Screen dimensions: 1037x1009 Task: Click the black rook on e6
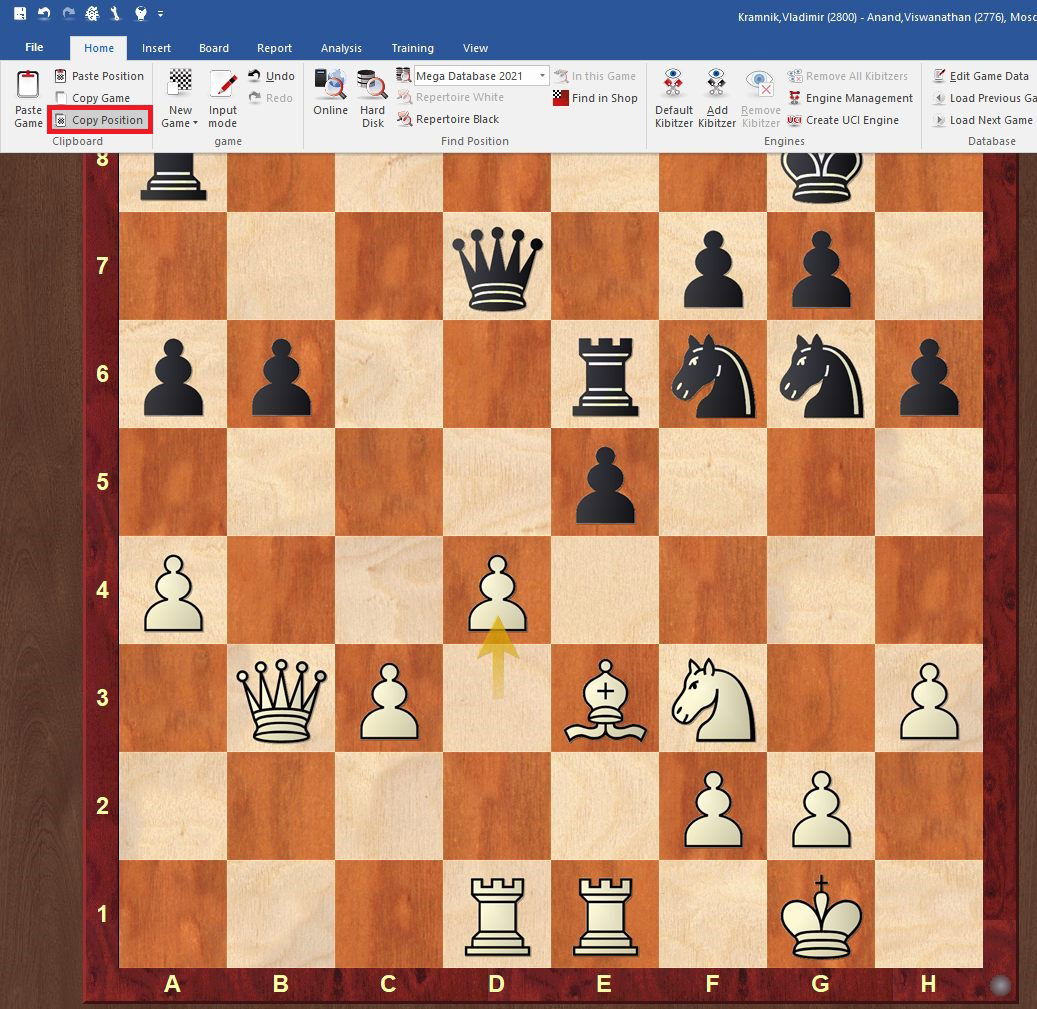[x=605, y=375]
